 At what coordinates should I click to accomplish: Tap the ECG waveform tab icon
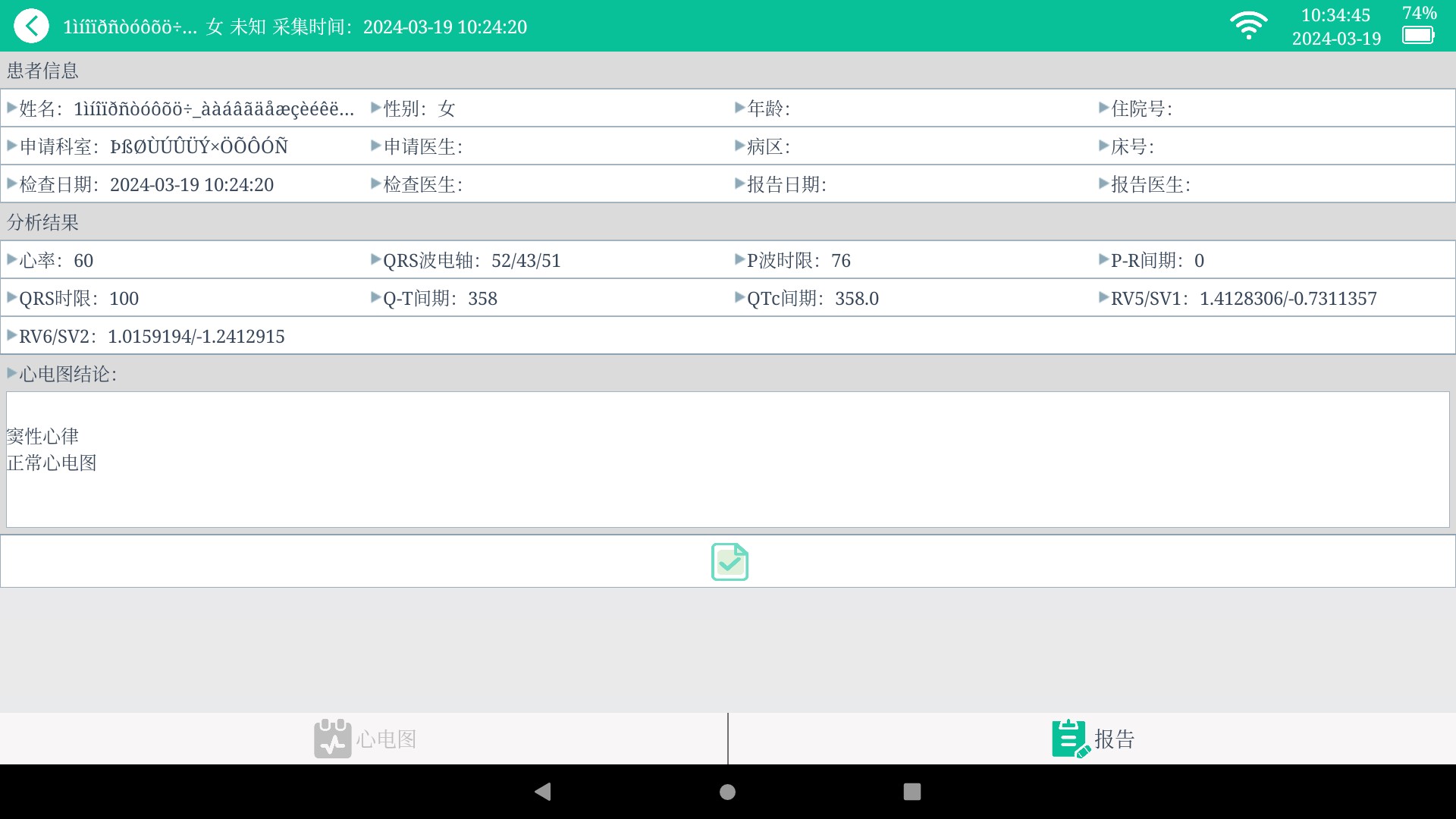[332, 739]
